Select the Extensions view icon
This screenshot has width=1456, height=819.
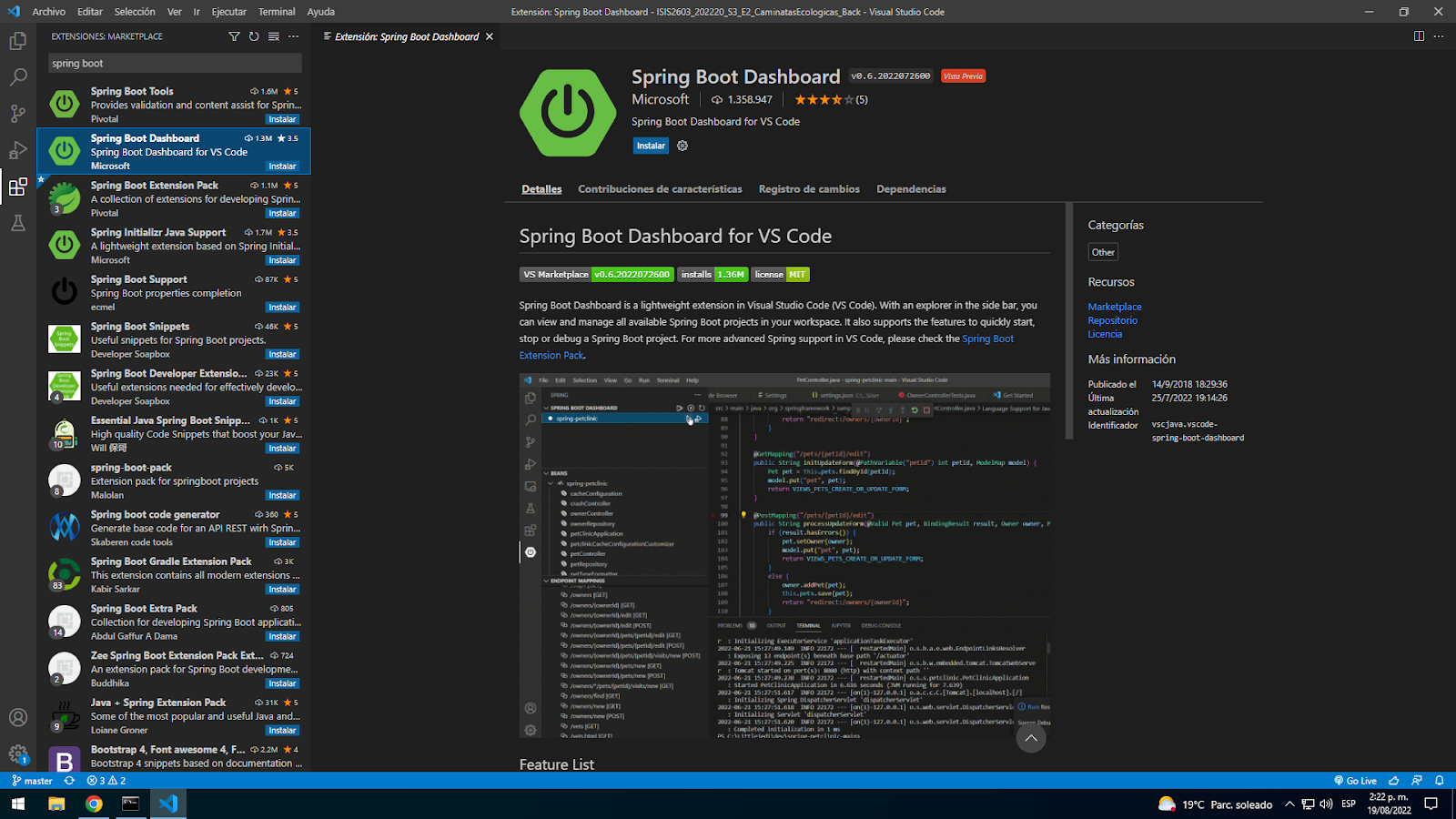point(17,187)
